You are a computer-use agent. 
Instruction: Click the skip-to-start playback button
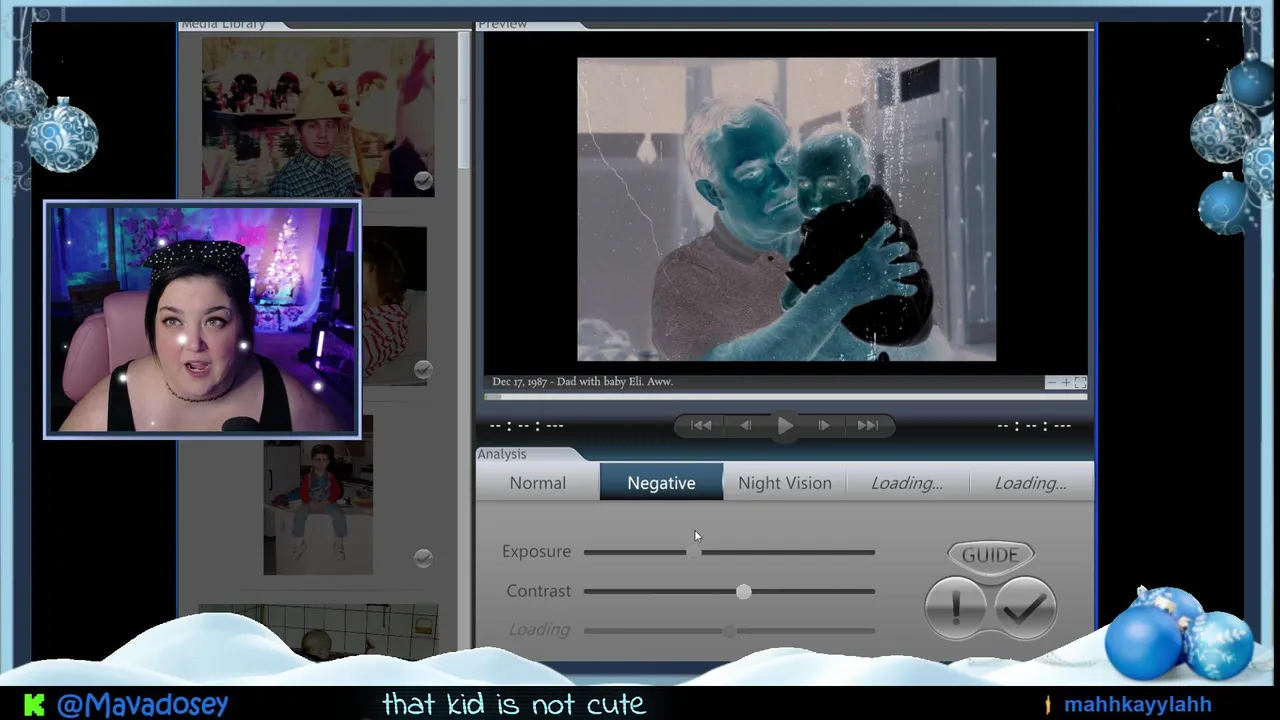click(x=701, y=426)
